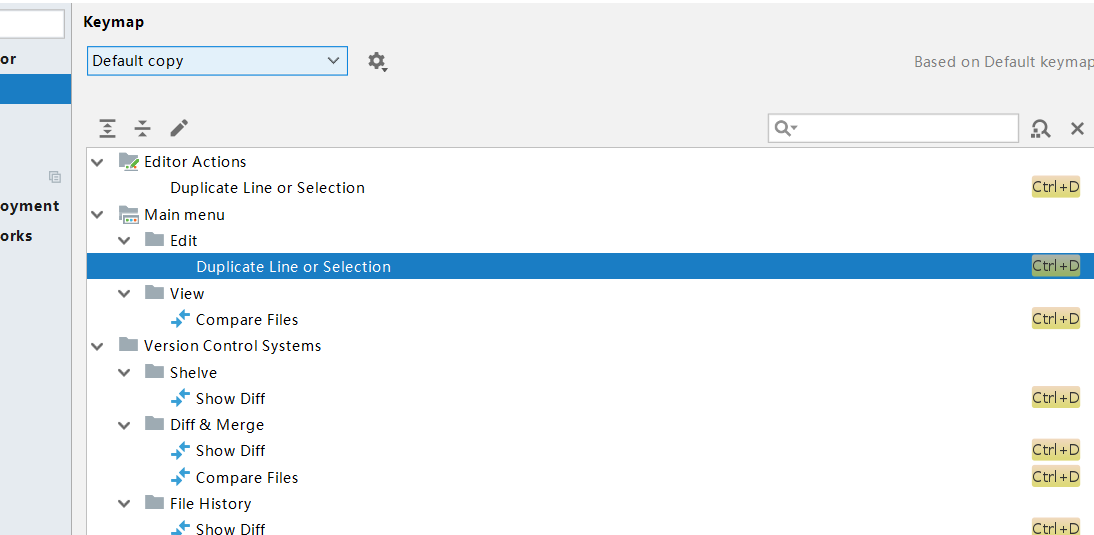Viewport: 1094px width, 535px height.
Task: Click inside the keymap search field
Action: coord(893,128)
